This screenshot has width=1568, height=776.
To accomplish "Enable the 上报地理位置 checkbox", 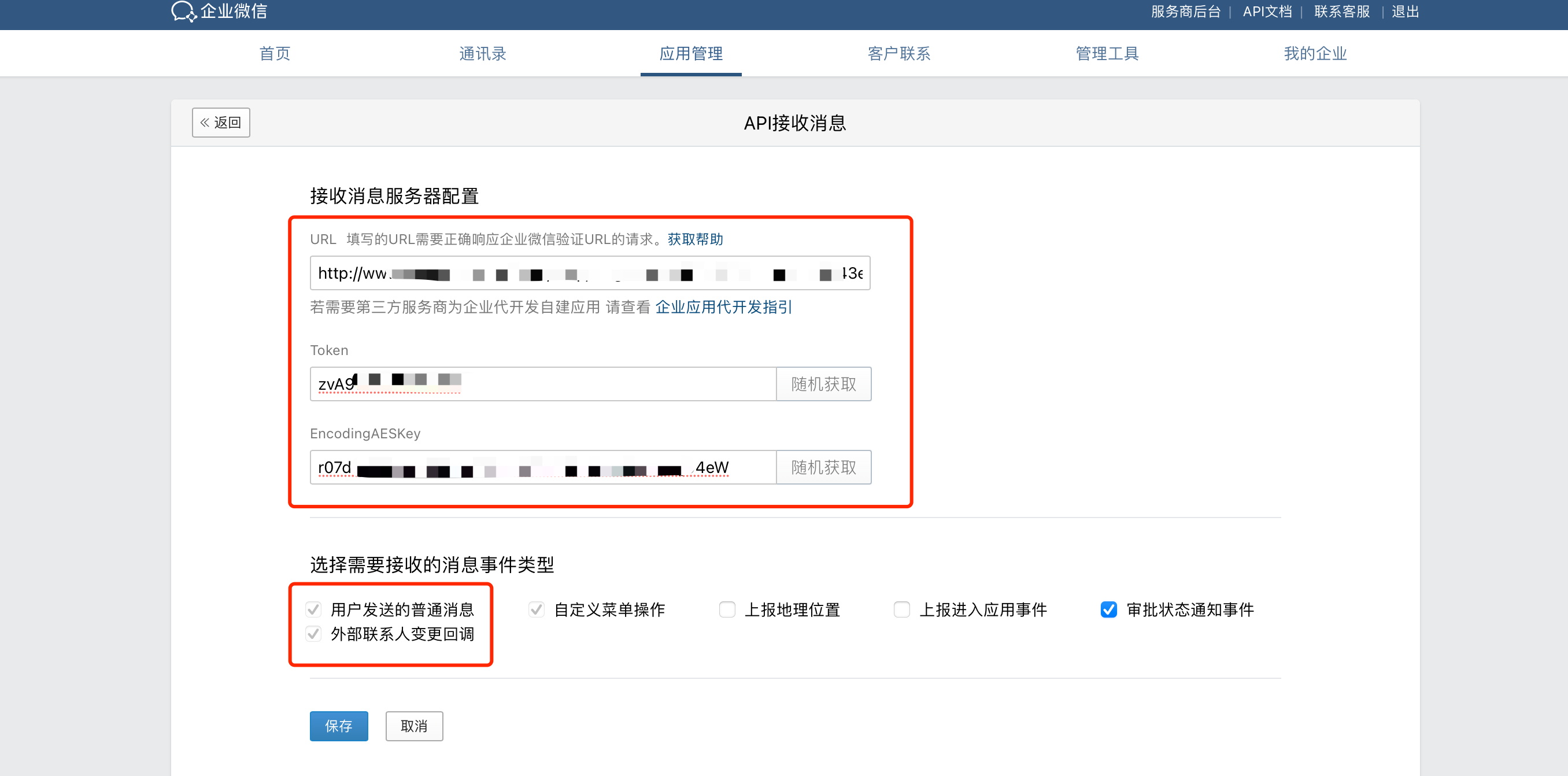I will pos(727,609).
